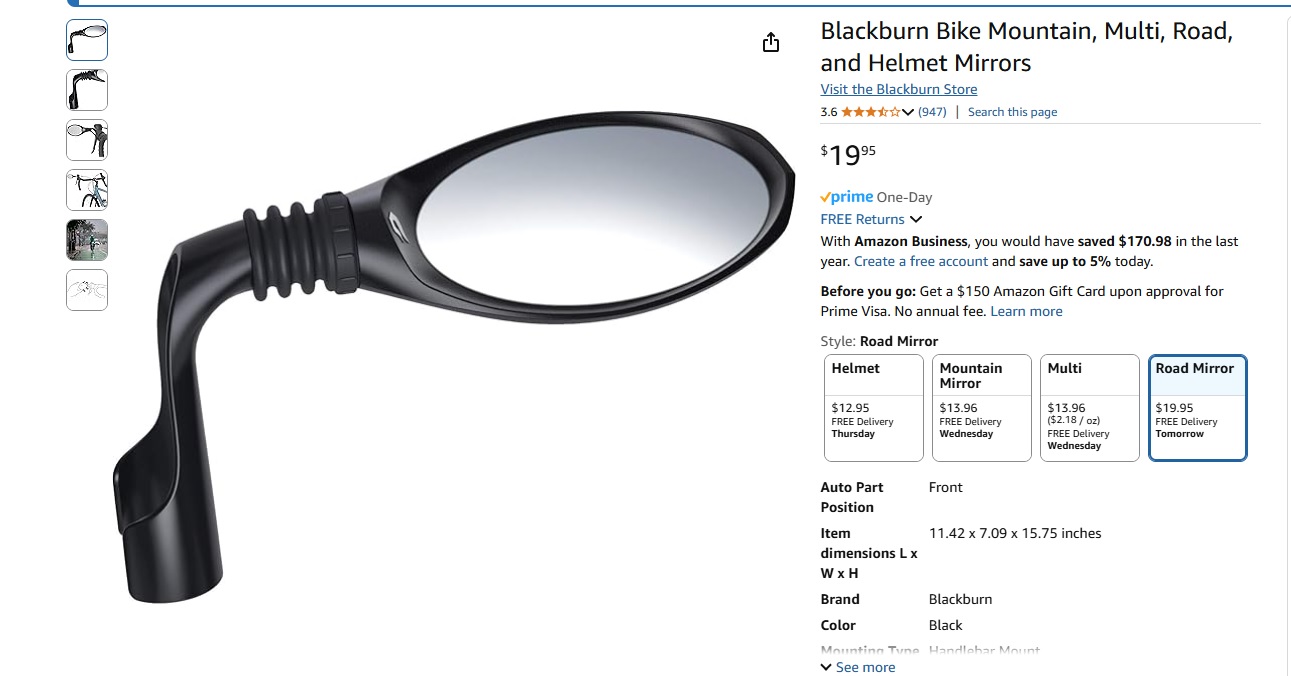Open thumbnail of mirror mounted on handlebar
The height and width of the screenshot is (676, 1291).
pos(87,140)
